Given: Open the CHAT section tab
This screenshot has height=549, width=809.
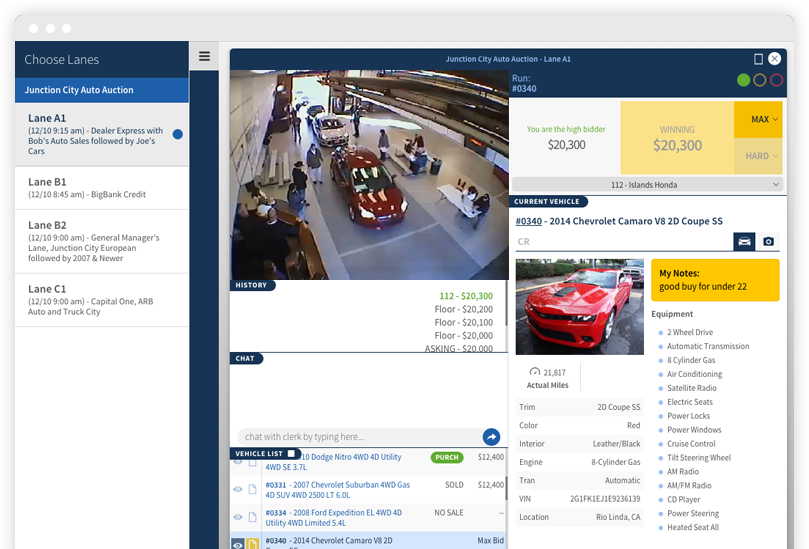Looking at the screenshot, I should pos(246,358).
